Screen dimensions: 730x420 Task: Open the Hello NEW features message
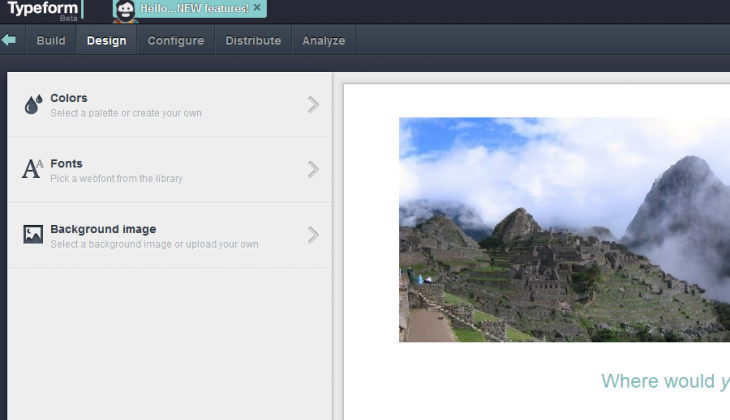[194, 8]
